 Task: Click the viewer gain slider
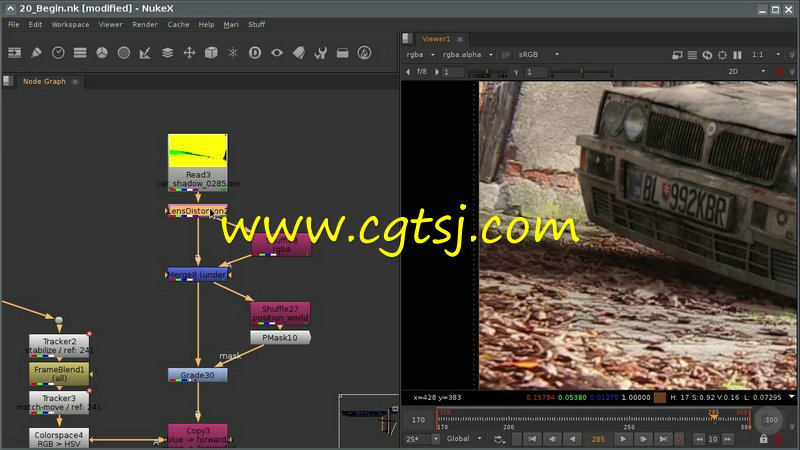coord(487,72)
